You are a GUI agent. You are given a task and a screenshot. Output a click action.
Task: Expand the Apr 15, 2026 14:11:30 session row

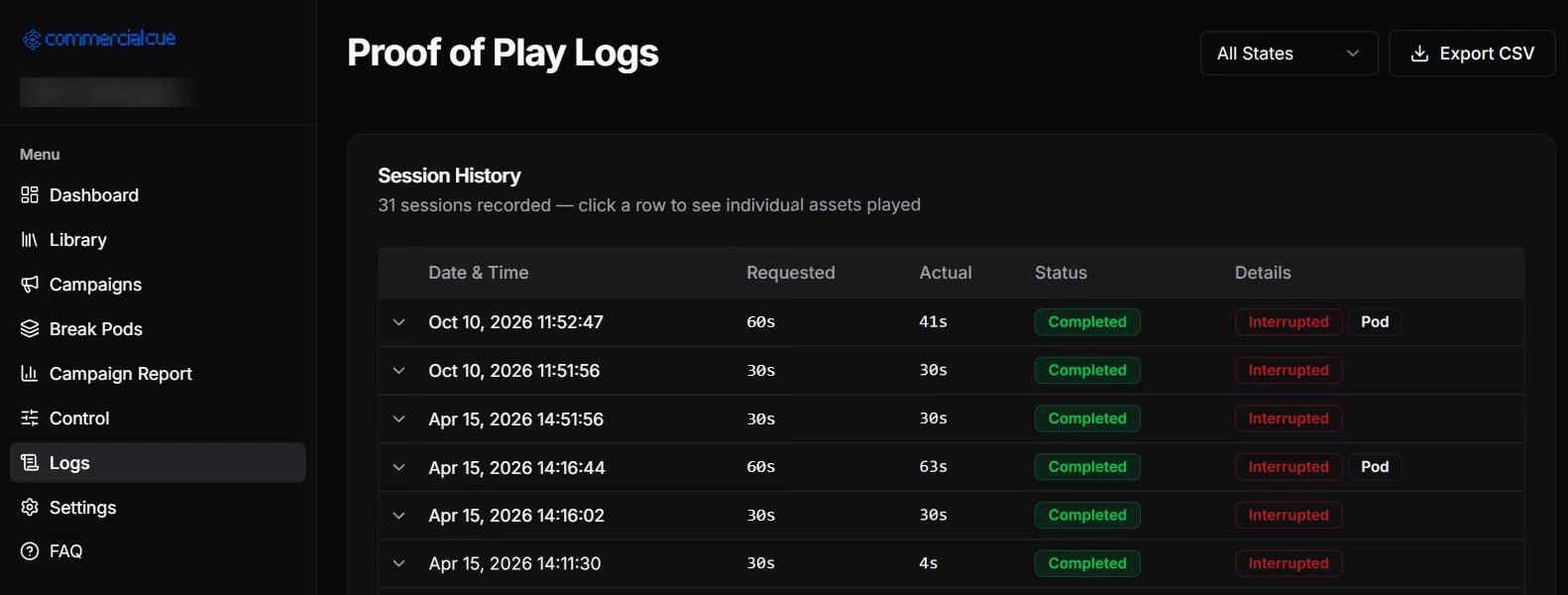point(398,564)
